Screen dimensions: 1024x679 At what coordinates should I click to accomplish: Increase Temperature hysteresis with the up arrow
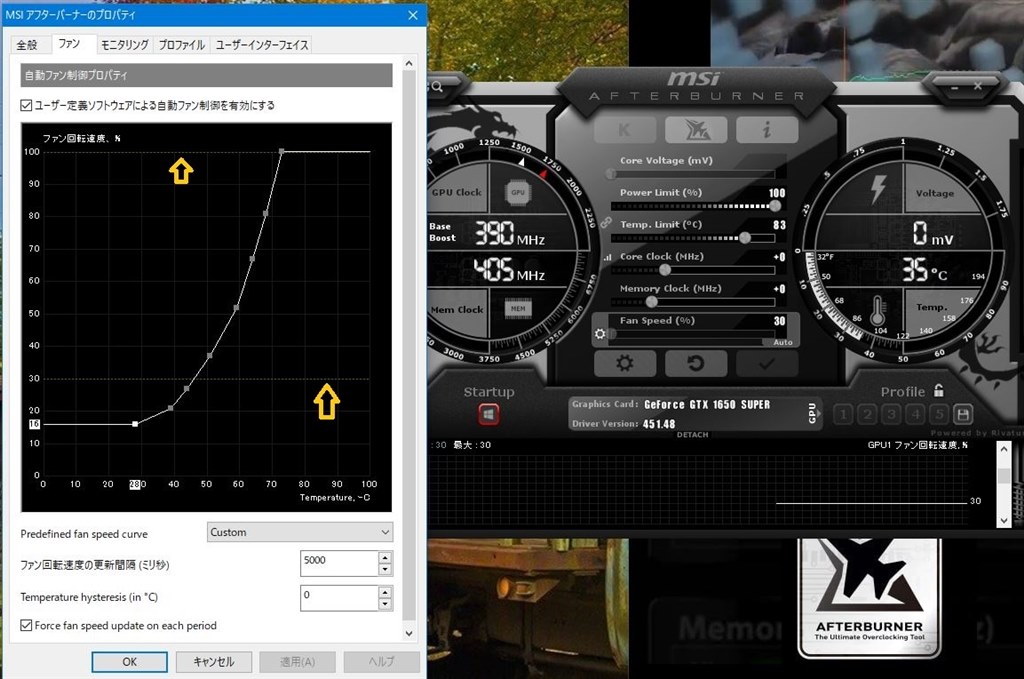385,592
